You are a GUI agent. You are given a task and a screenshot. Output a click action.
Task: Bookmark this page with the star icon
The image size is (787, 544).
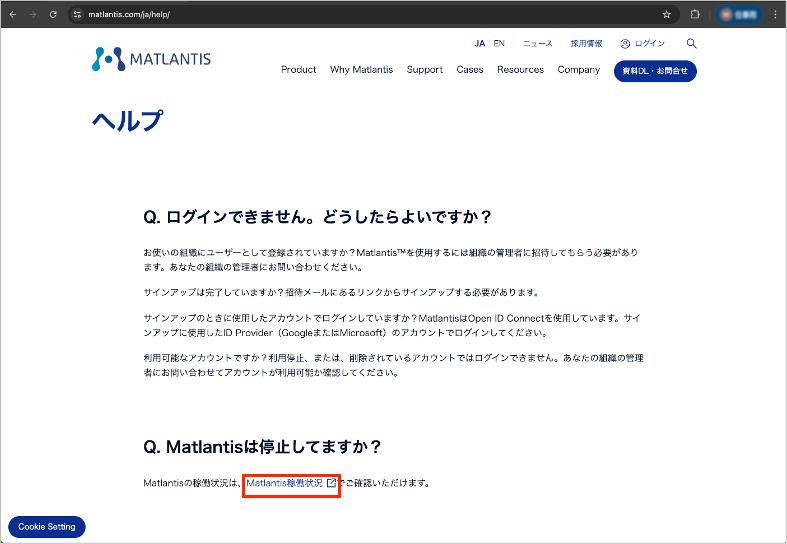click(667, 15)
